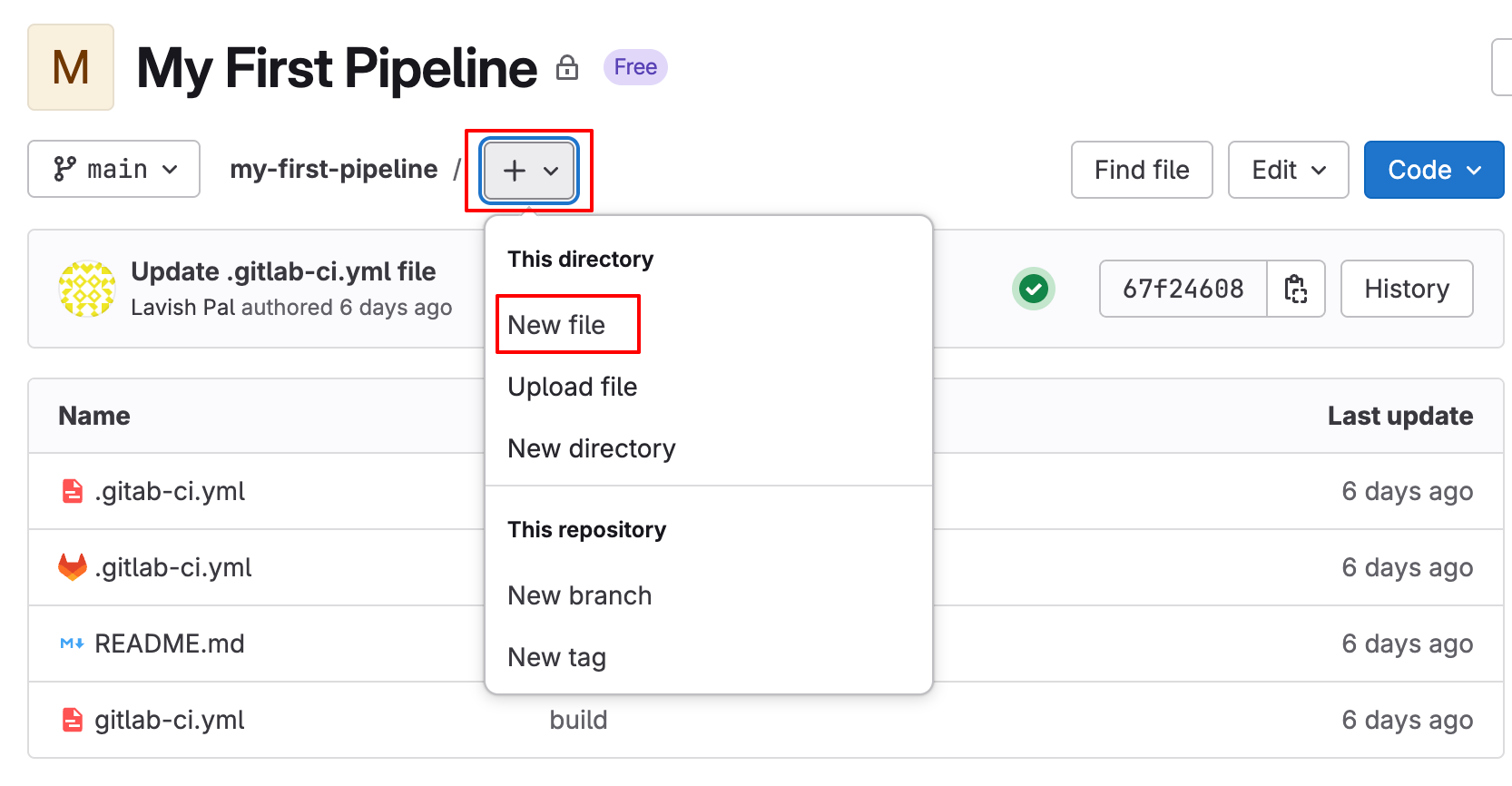Viewport: 1512px width, 786px height.
Task: Choose Upload file in the dropdown menu
Action: click(x=573, y=387)
